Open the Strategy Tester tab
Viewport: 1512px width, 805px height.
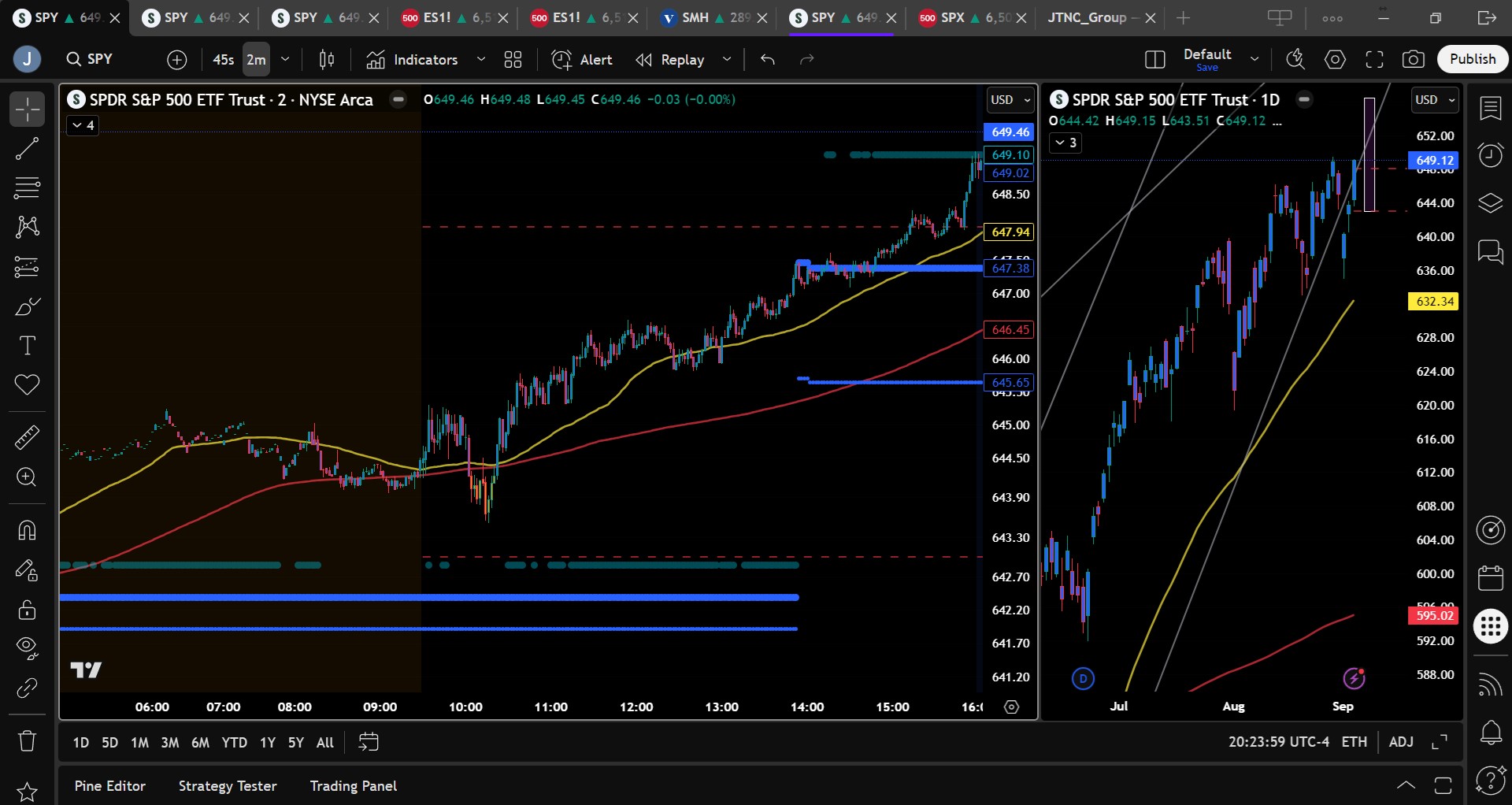coord(228,786)
